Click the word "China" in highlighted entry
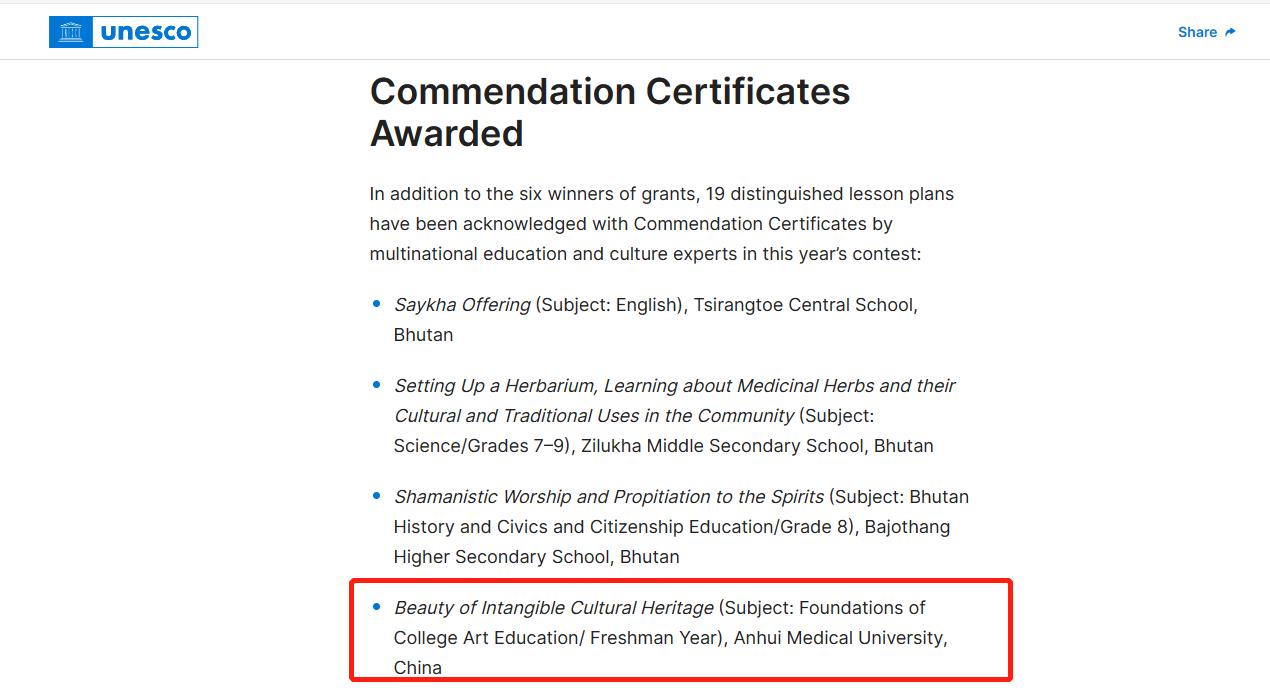 pyautogui.click(x=417, y=668)
